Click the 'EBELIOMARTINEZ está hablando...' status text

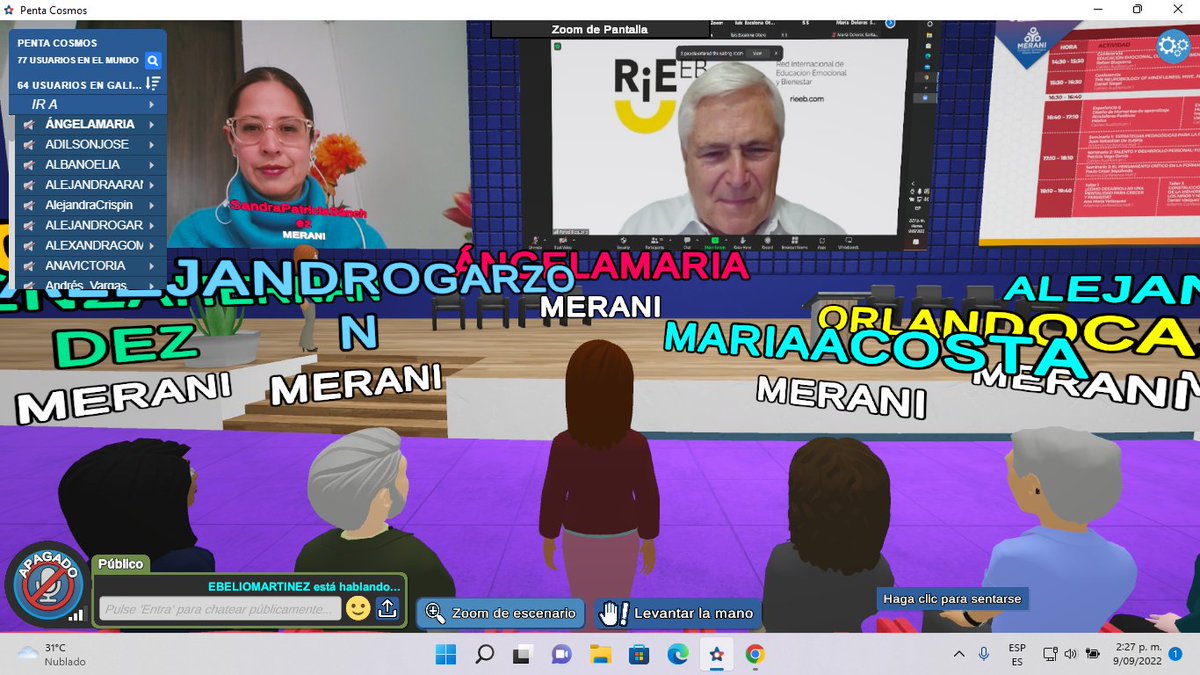pos(304,587)
